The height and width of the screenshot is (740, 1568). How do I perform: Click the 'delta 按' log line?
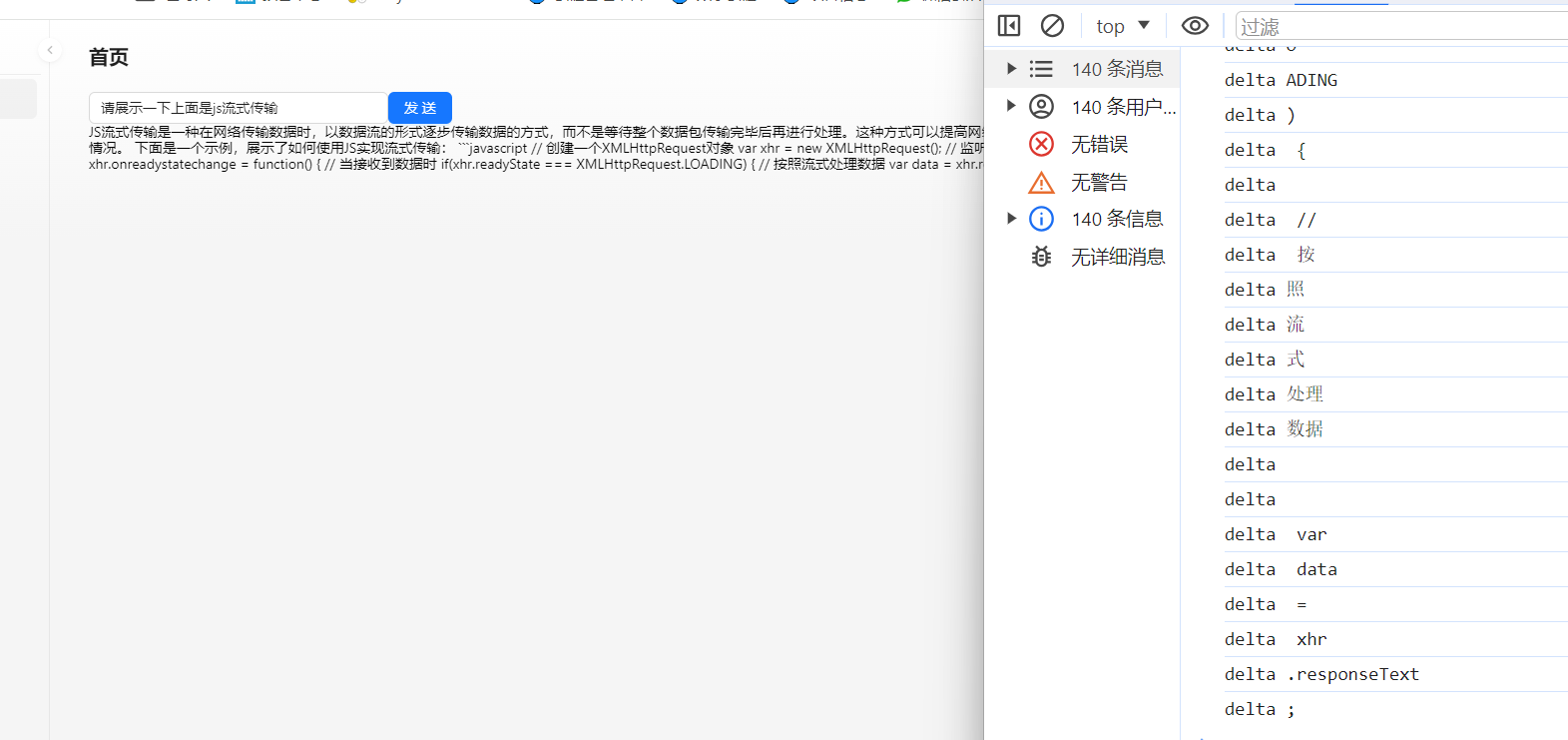pos(1396,255)
